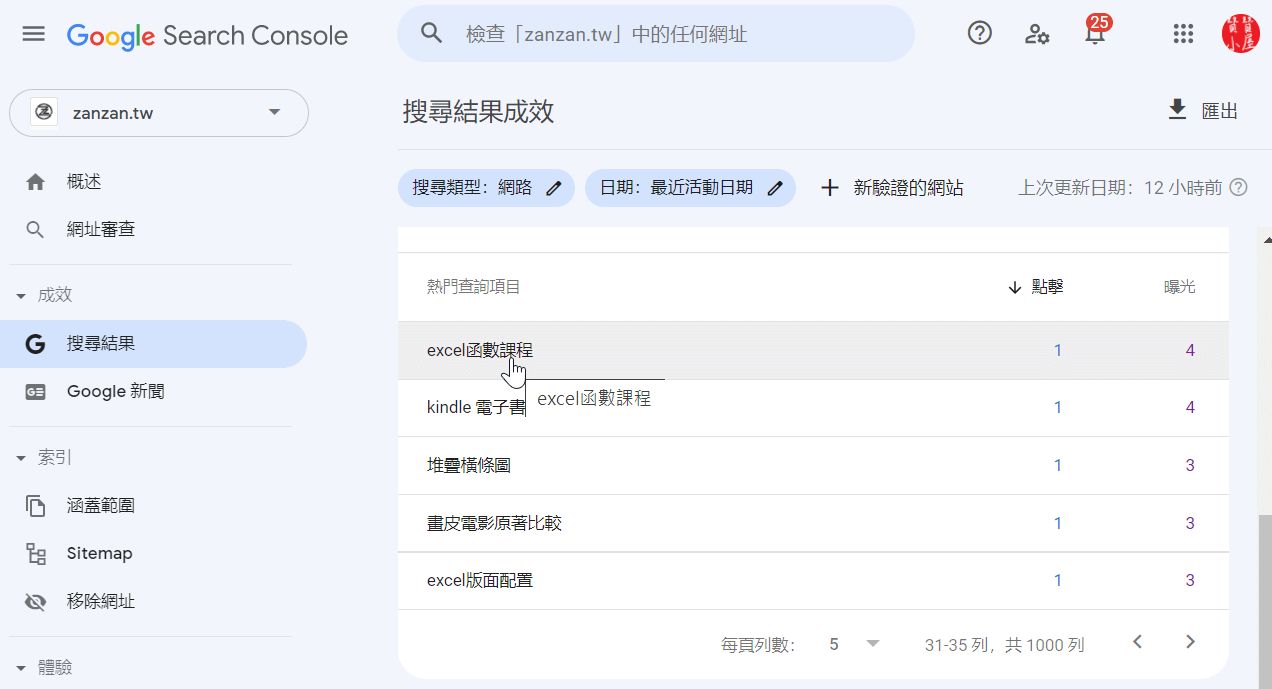Click pencil icon on 日期 chip
Screen dimensions: 1272x689
click(x=774, y=188)
